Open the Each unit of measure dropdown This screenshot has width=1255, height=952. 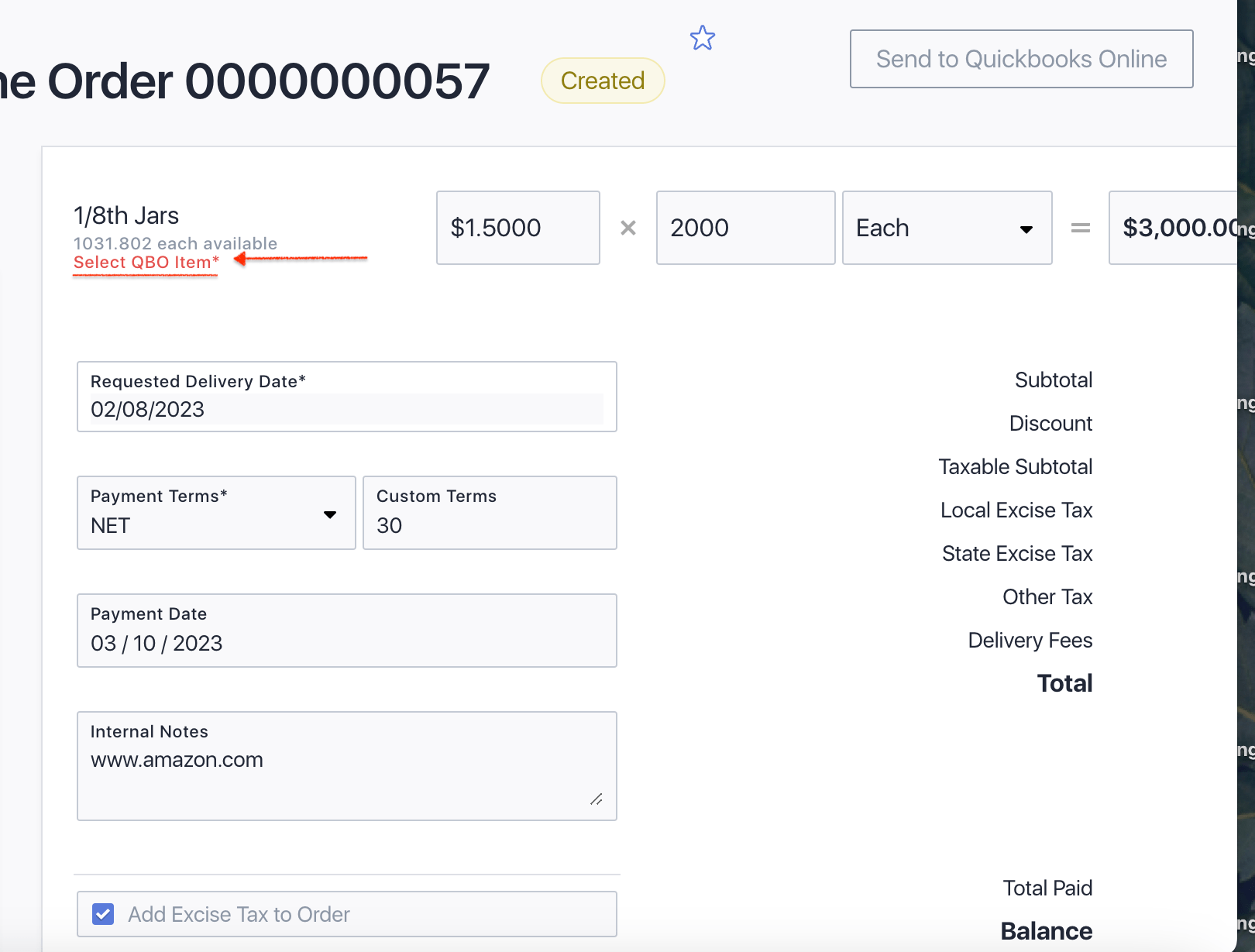[947, 228]
